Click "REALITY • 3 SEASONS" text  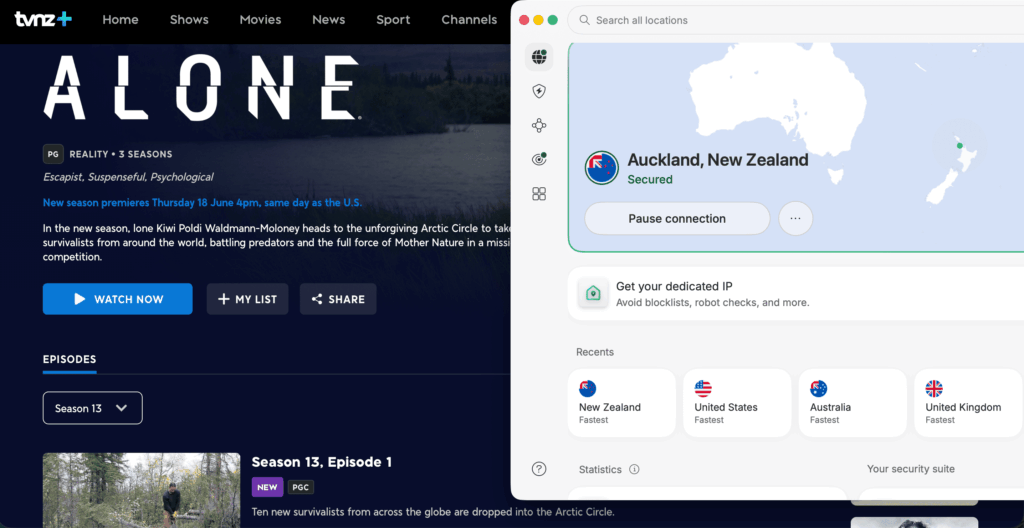[121, 154]
